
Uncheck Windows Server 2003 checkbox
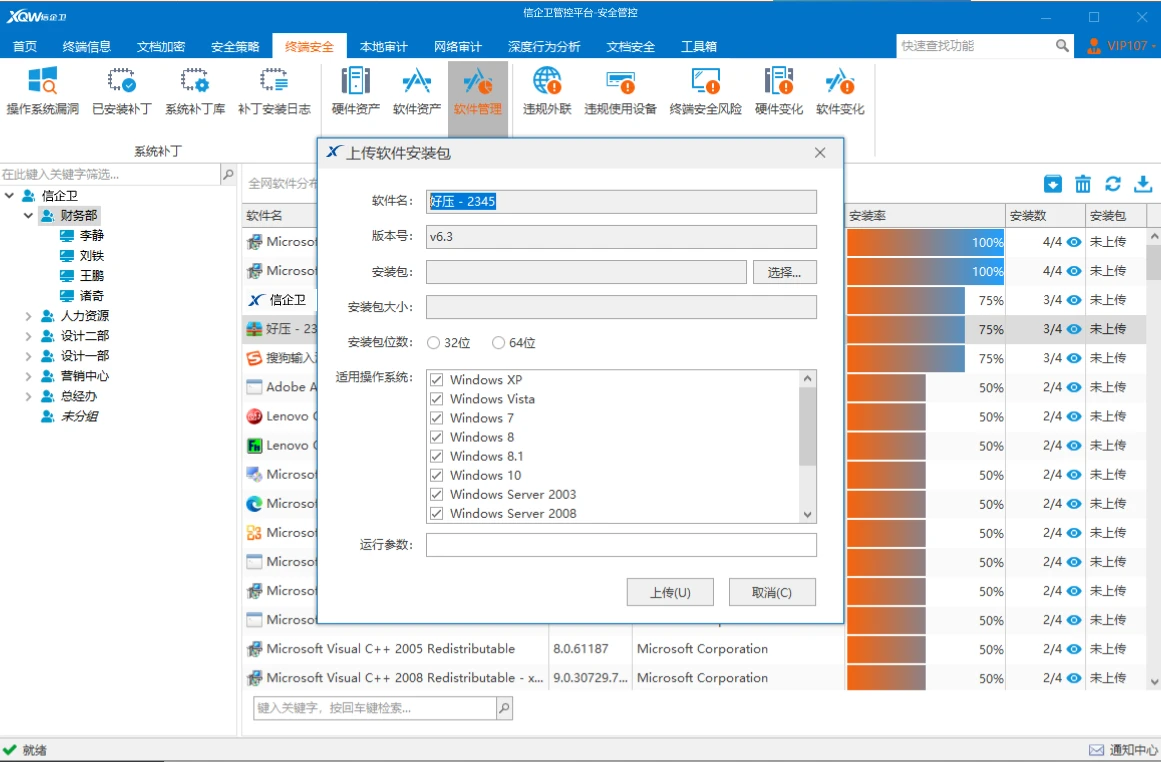(x=437, y=495)
